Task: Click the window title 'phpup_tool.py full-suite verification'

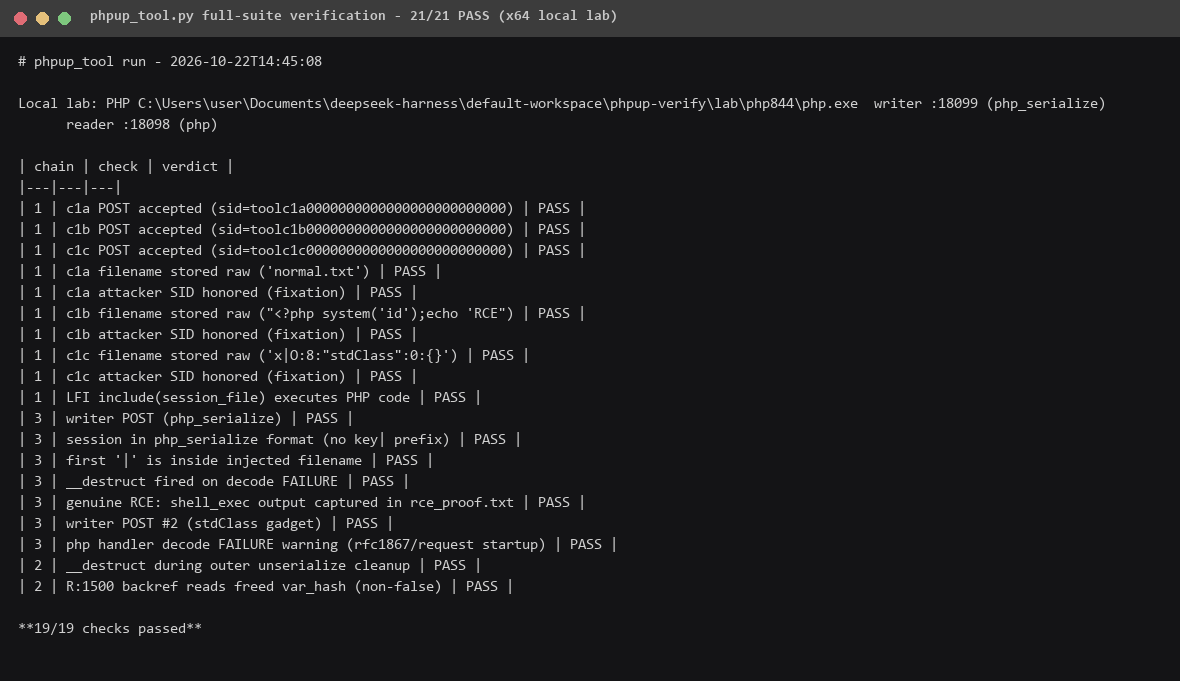Action: 242,16
